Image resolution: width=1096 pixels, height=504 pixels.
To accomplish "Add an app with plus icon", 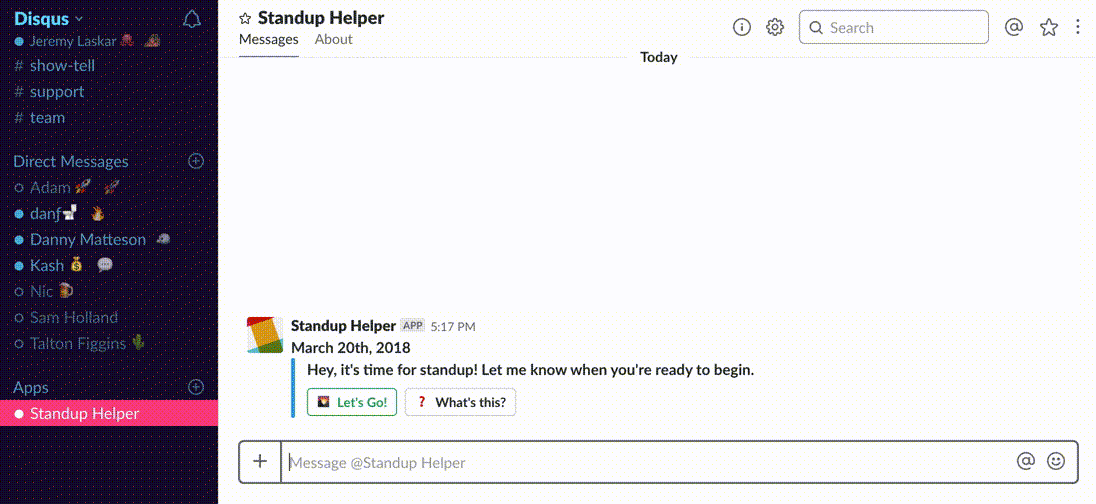I will 196,387.
